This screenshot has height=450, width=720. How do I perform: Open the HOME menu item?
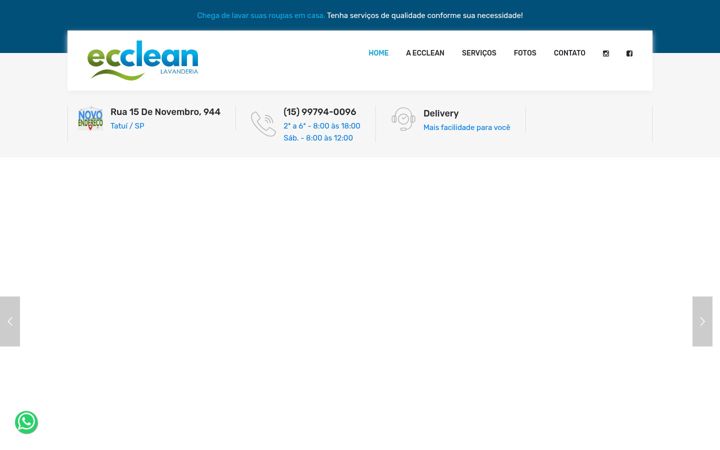click(x=378, y=53)
